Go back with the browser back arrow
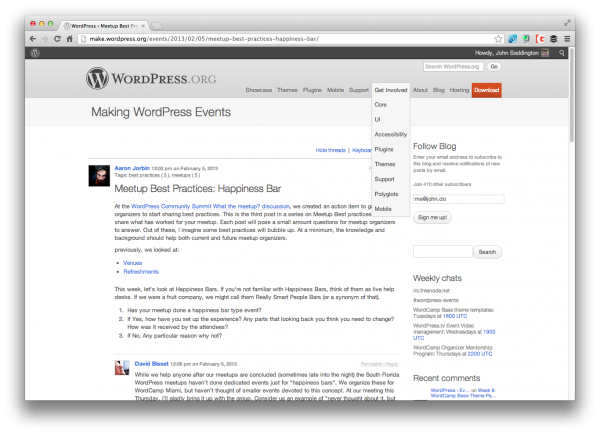600x435 pixels. (33, 39)
